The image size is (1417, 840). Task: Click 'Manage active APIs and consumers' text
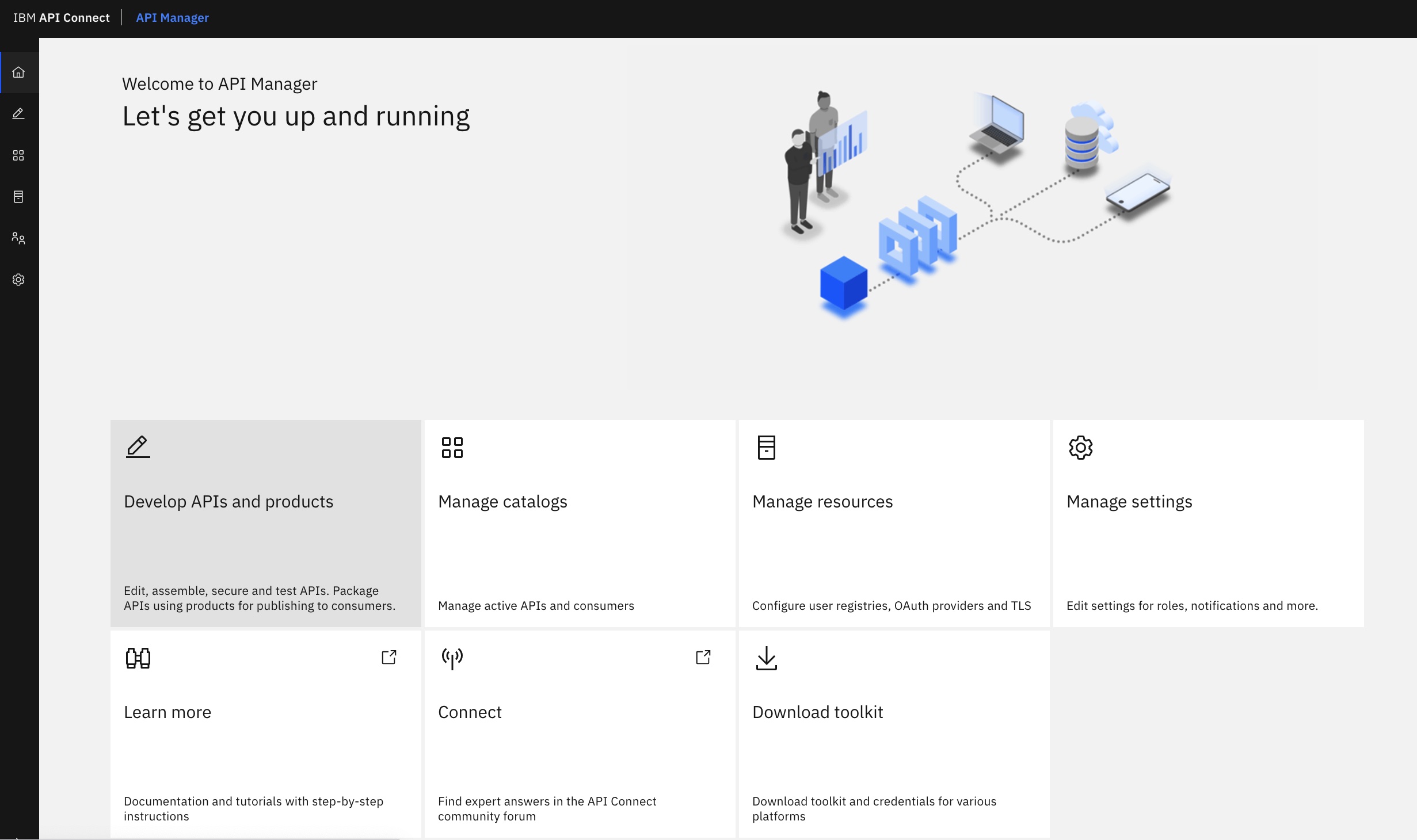[x=536, y=606]
